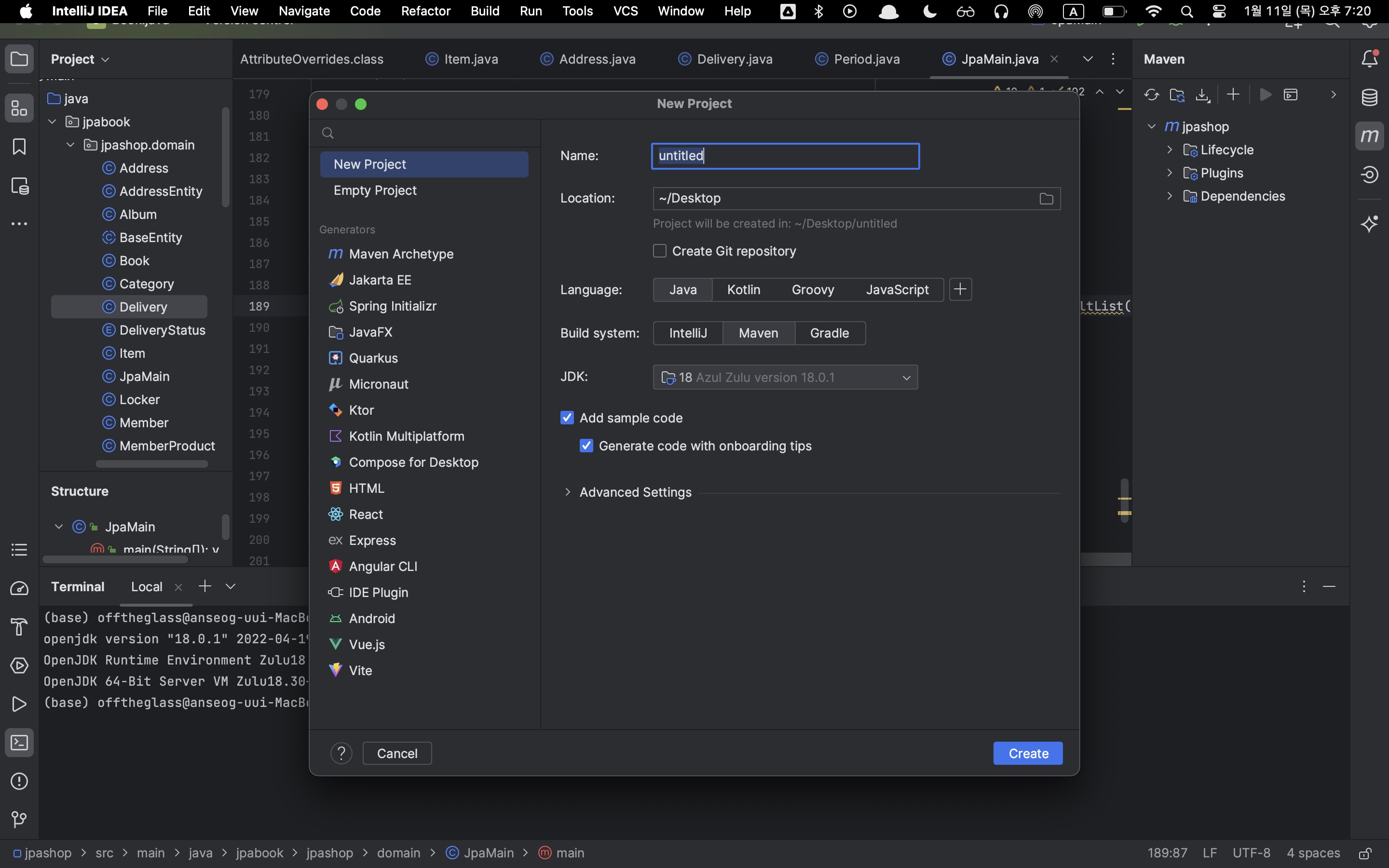Click the folder browse icon in Location field
1389x868 pixels.
1046,199
